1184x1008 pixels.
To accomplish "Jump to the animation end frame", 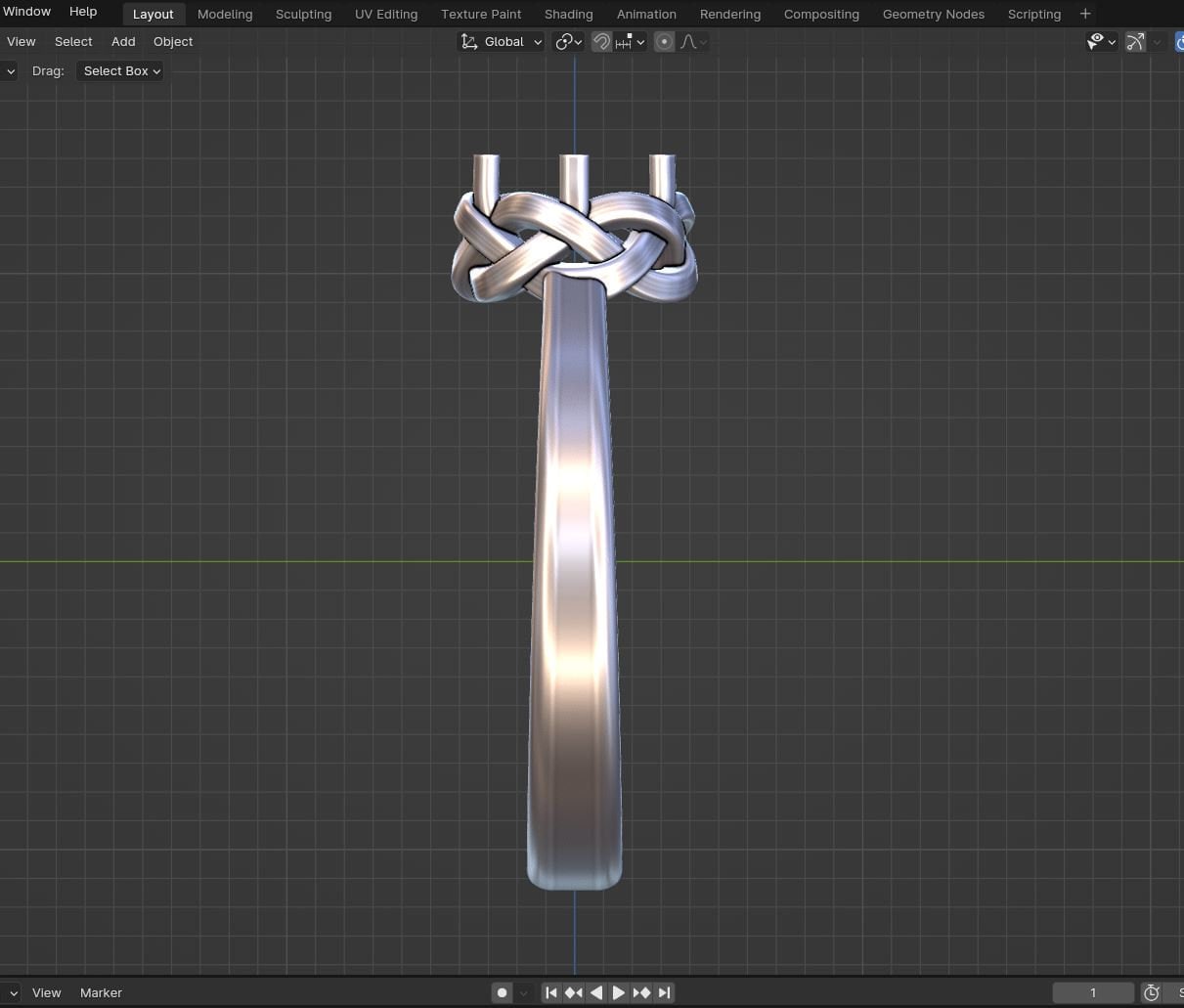I will point(664,992).
